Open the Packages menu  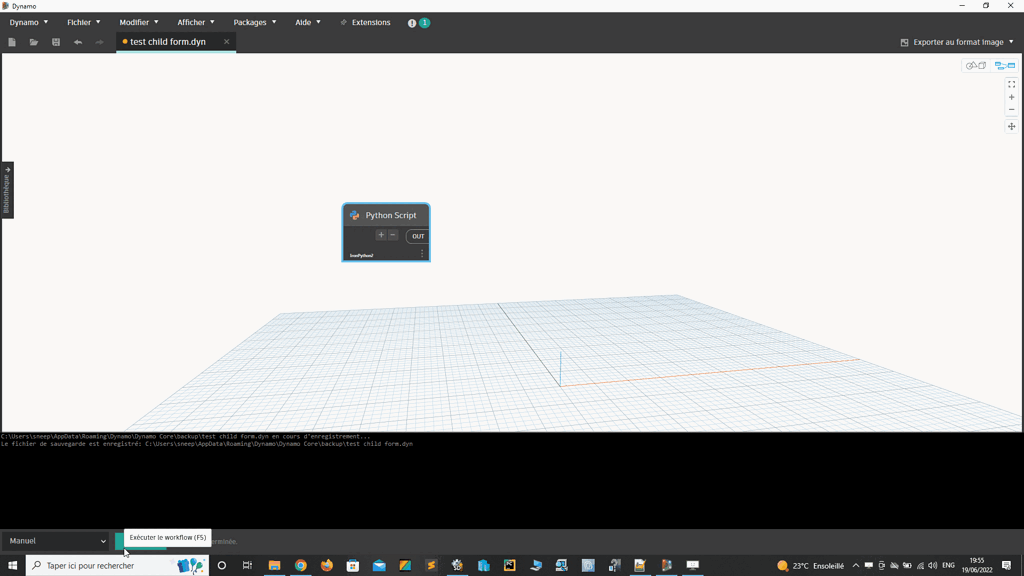(252, 22)
